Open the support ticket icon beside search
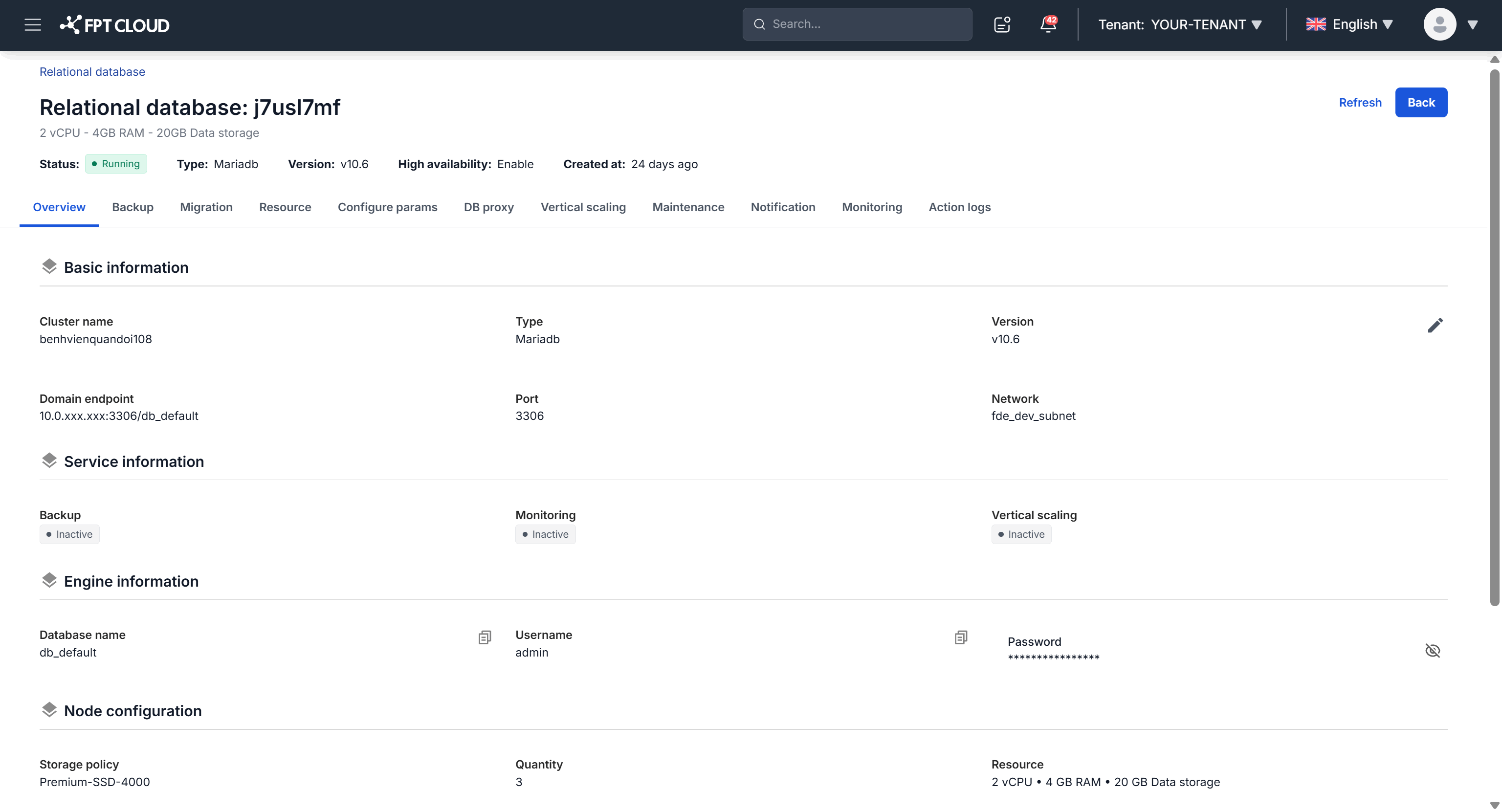 [x=1002, y=24]
